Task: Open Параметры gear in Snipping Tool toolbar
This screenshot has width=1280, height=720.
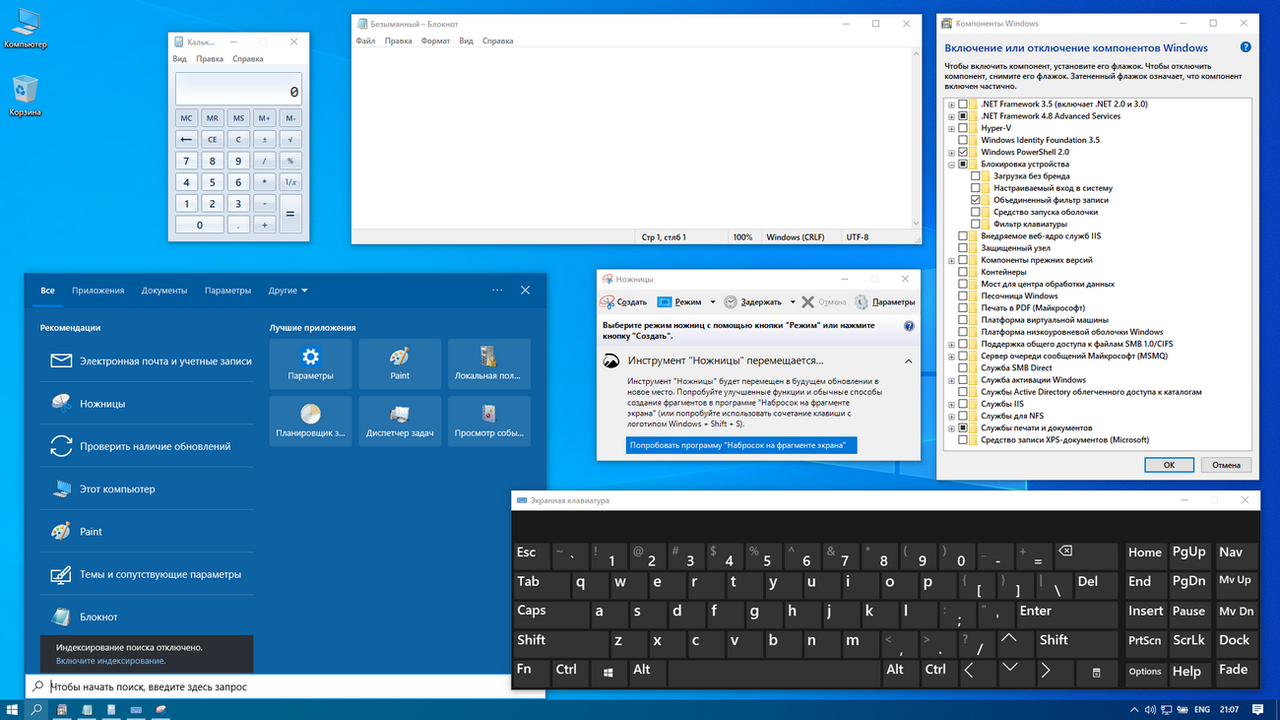Action: pyautogui.click(x=885, y=301)
